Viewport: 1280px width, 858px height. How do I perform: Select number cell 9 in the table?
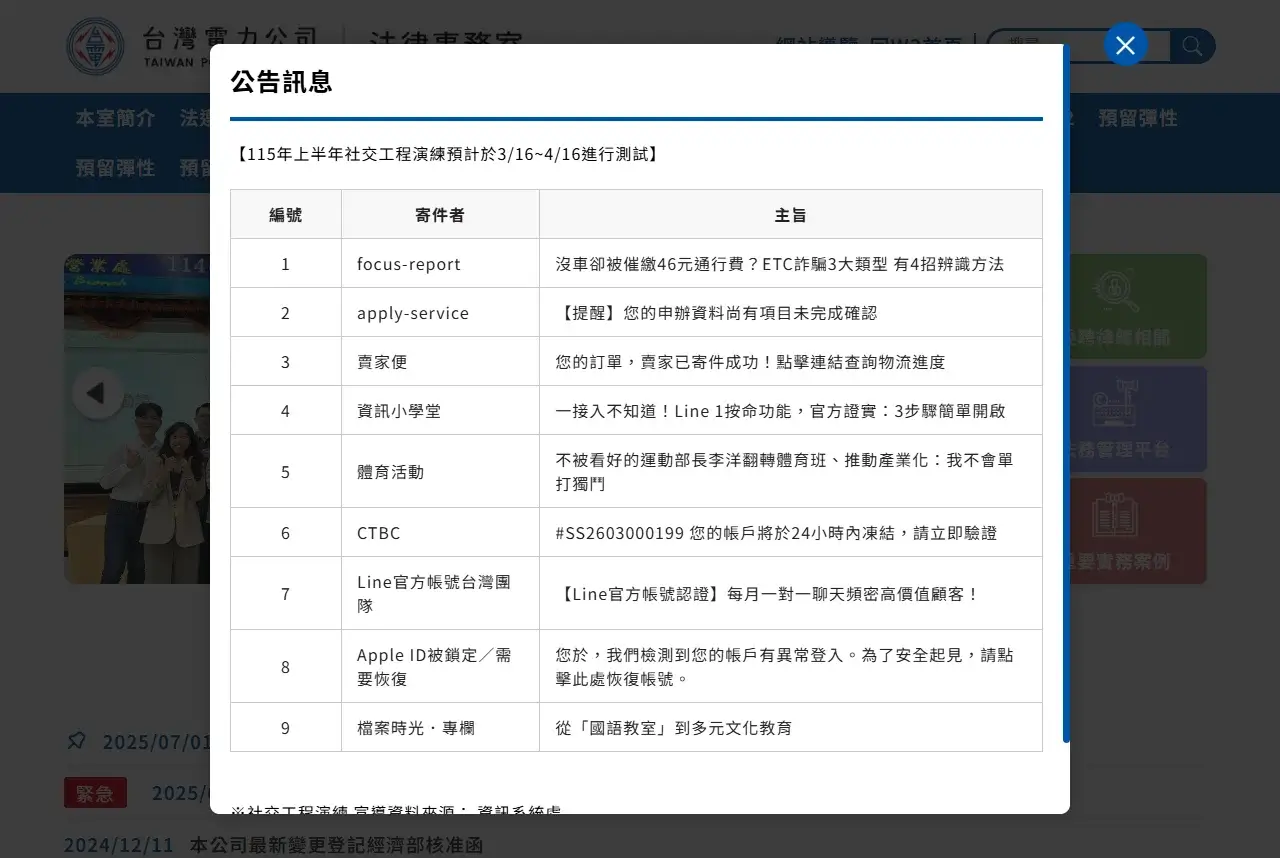tap(286, 728)
